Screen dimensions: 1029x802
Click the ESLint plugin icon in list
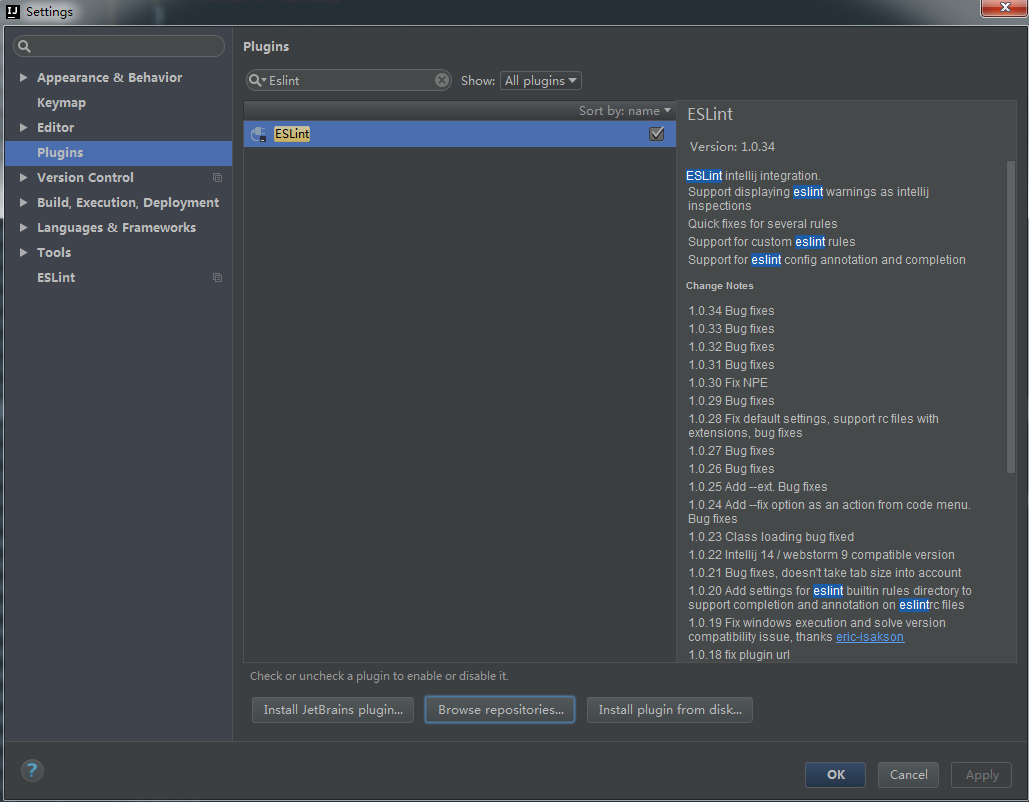coord(259,134)
